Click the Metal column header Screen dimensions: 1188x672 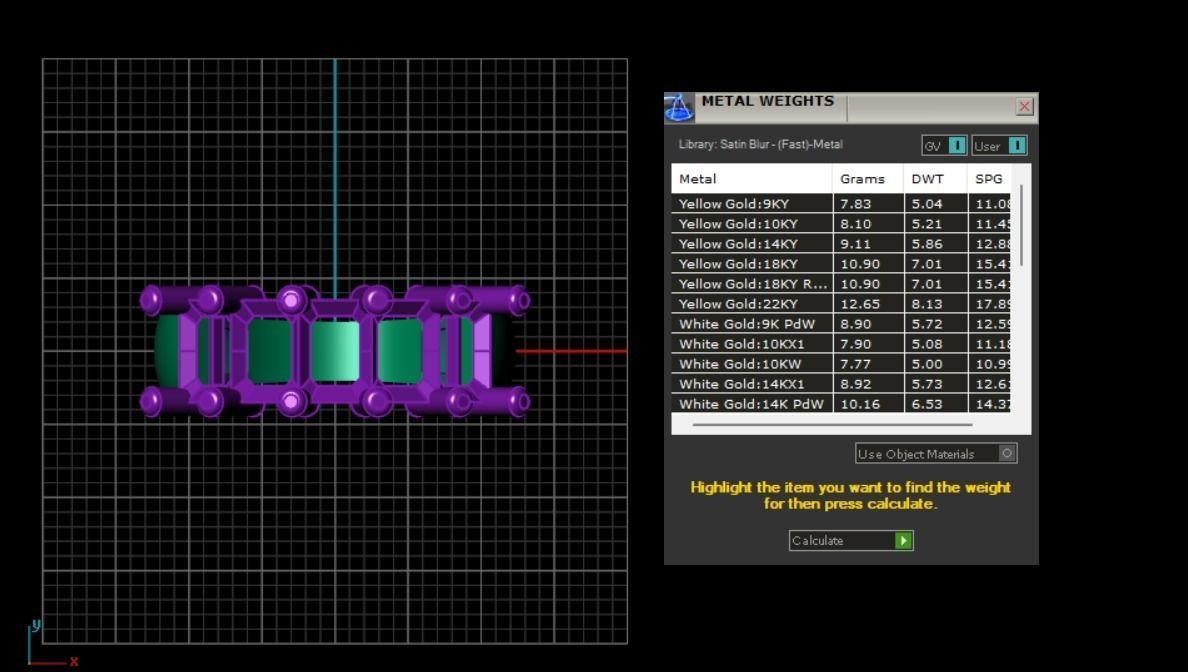pyautogui.click(x=752, y=179)
